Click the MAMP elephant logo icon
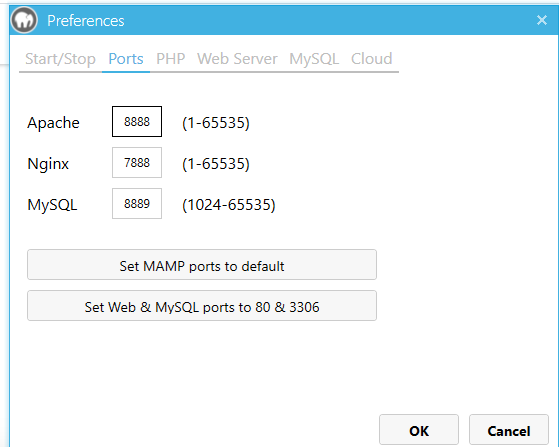Screen dimensions: 559x447 click(24, 20)
